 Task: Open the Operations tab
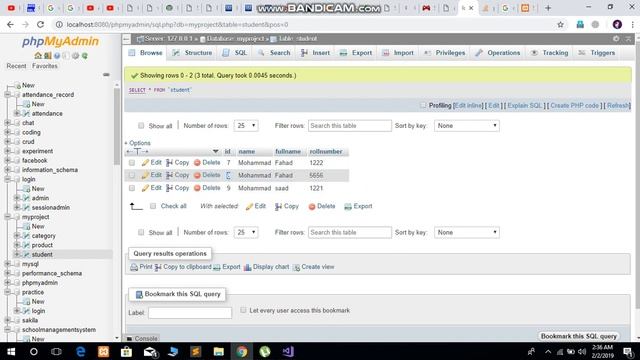tap(498, 53)
